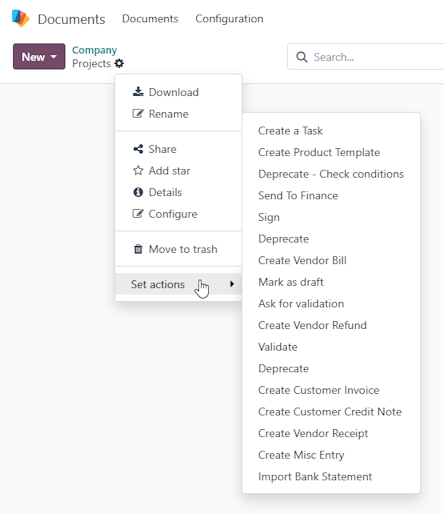Click the Download tray icon
Image resolution: width=444 pixels, height=514 pixels.
click(x=138, y=92)
